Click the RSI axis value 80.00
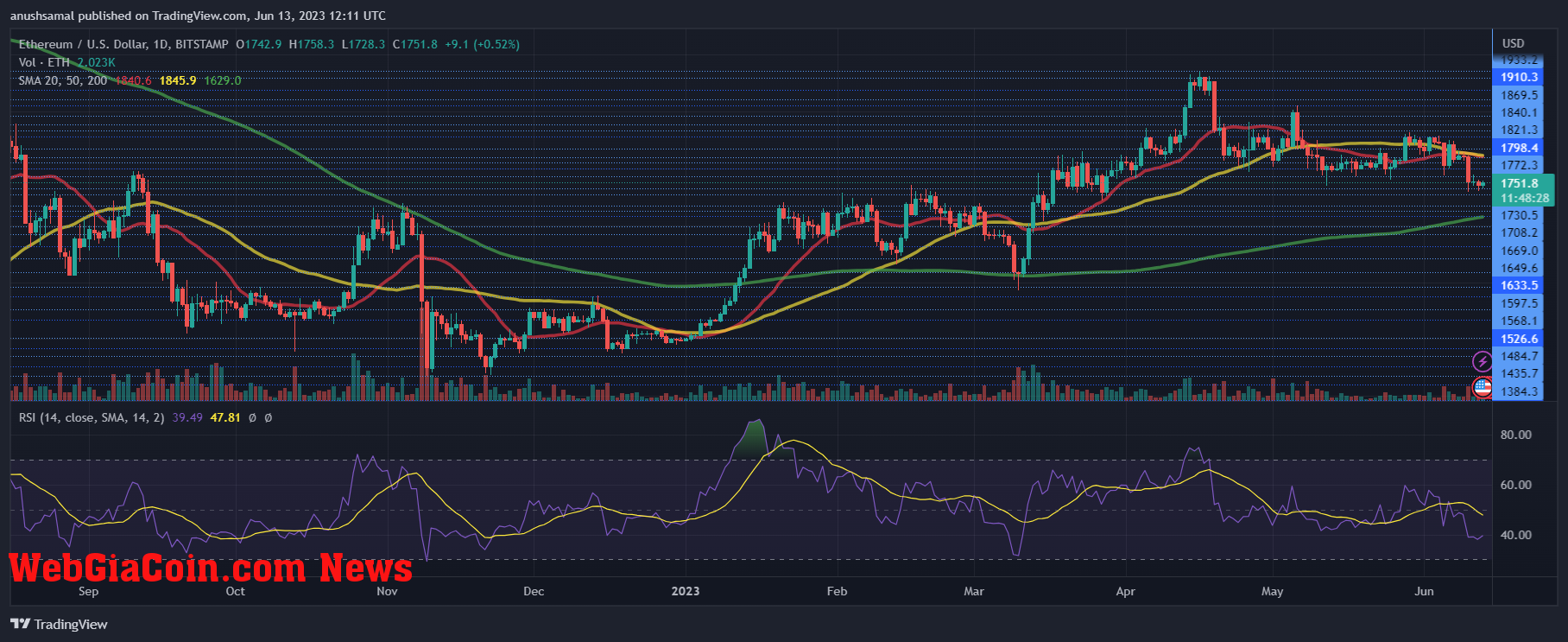This screenshot has height=642, width=1568. click(1516, 435)
